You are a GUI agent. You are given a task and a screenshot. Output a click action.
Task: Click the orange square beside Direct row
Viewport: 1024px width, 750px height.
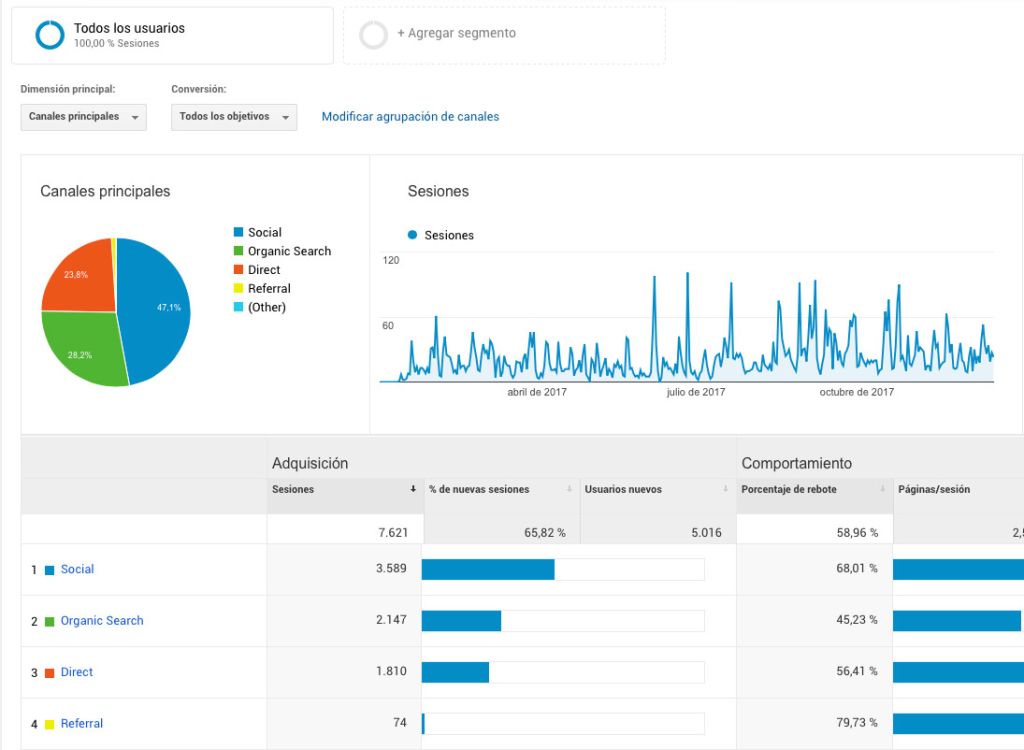click(x=49, y=673)
